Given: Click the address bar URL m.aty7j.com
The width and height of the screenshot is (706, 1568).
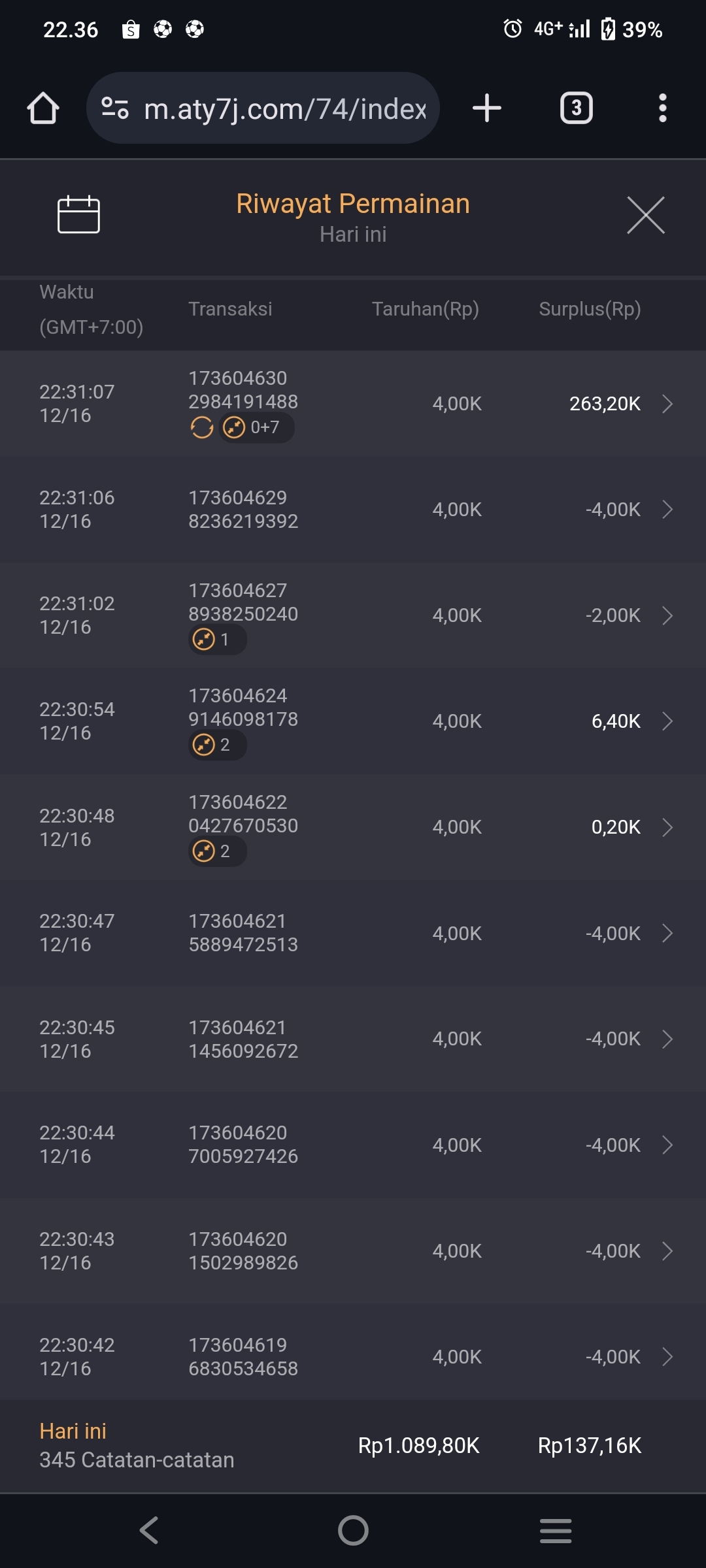Looking at the screenshot, I should pos(285,109).
